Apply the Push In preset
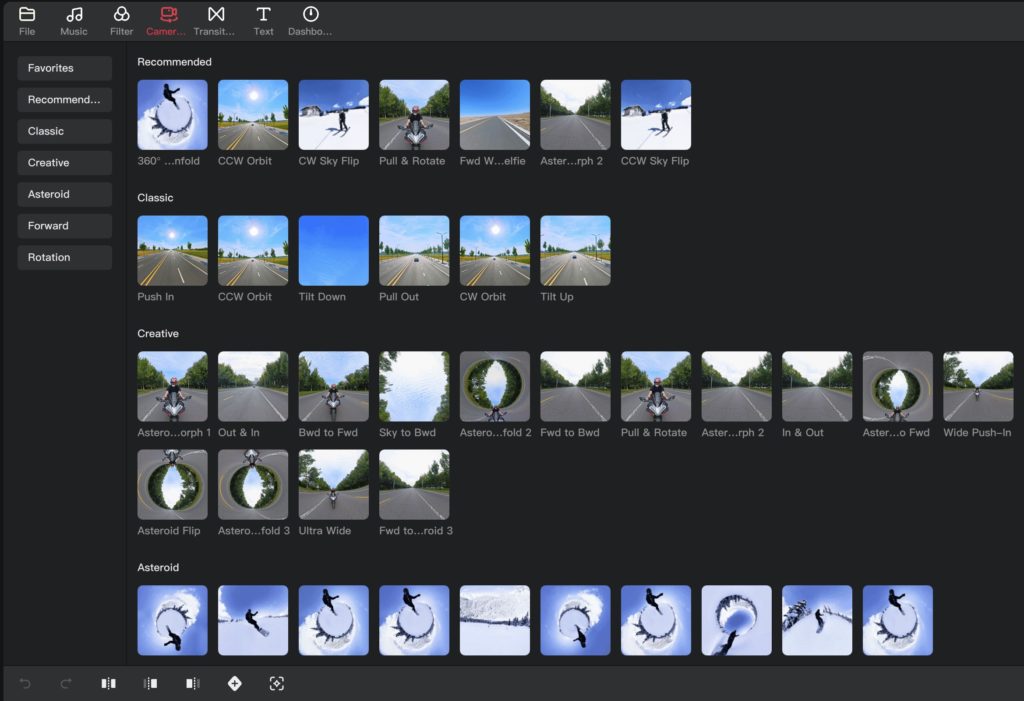1024x701 pixels. pos(172,251)
